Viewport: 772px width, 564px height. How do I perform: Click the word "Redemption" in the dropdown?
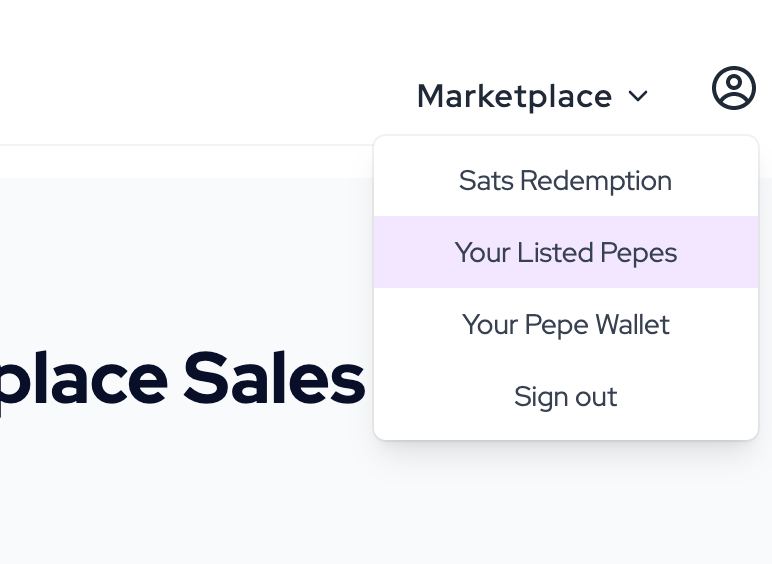point(596,181)
